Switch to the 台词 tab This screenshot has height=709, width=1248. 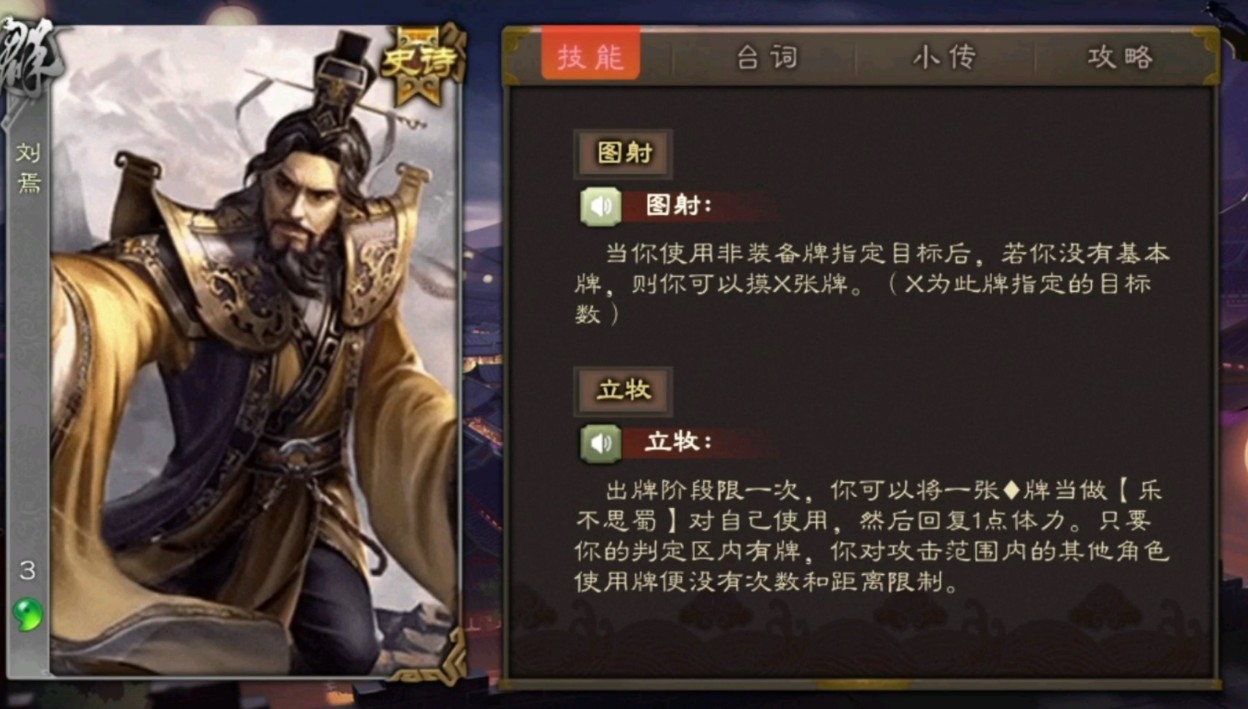[x=767, y=57]
